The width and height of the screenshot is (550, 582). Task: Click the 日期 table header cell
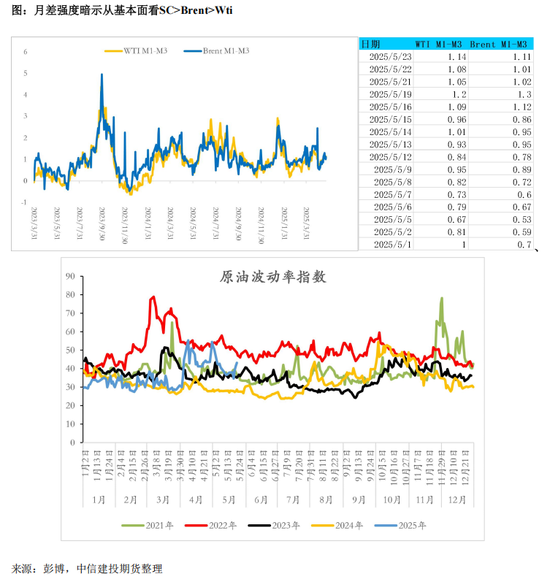point(370,44)
